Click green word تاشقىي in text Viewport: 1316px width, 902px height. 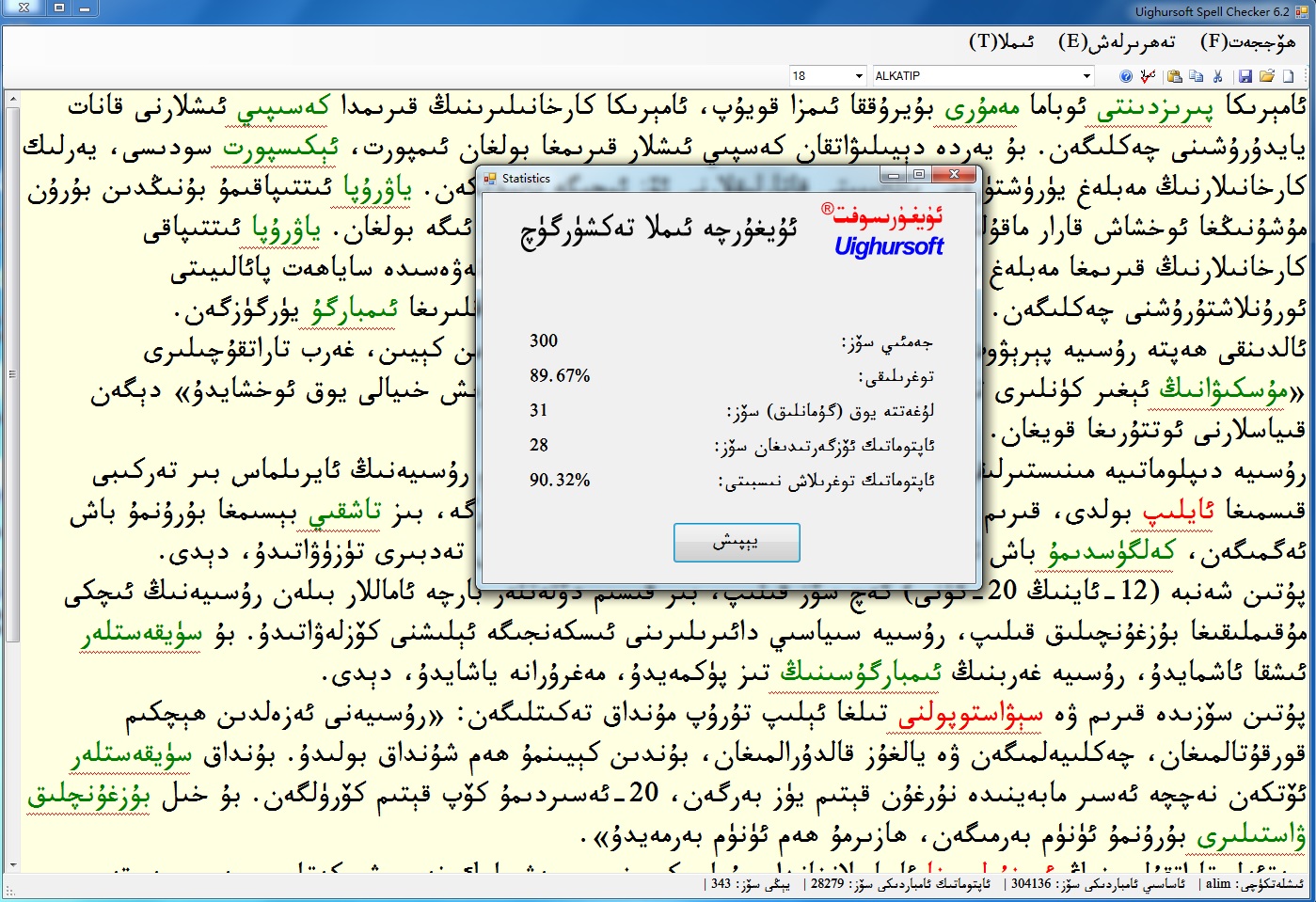[345, 511]
